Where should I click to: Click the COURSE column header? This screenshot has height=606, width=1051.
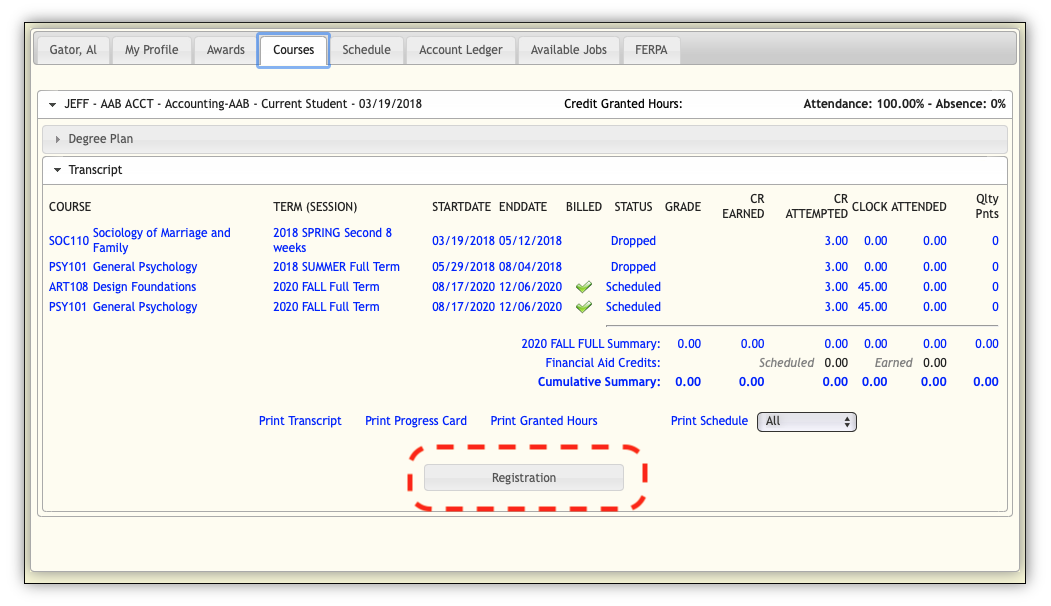pos(70,207)
